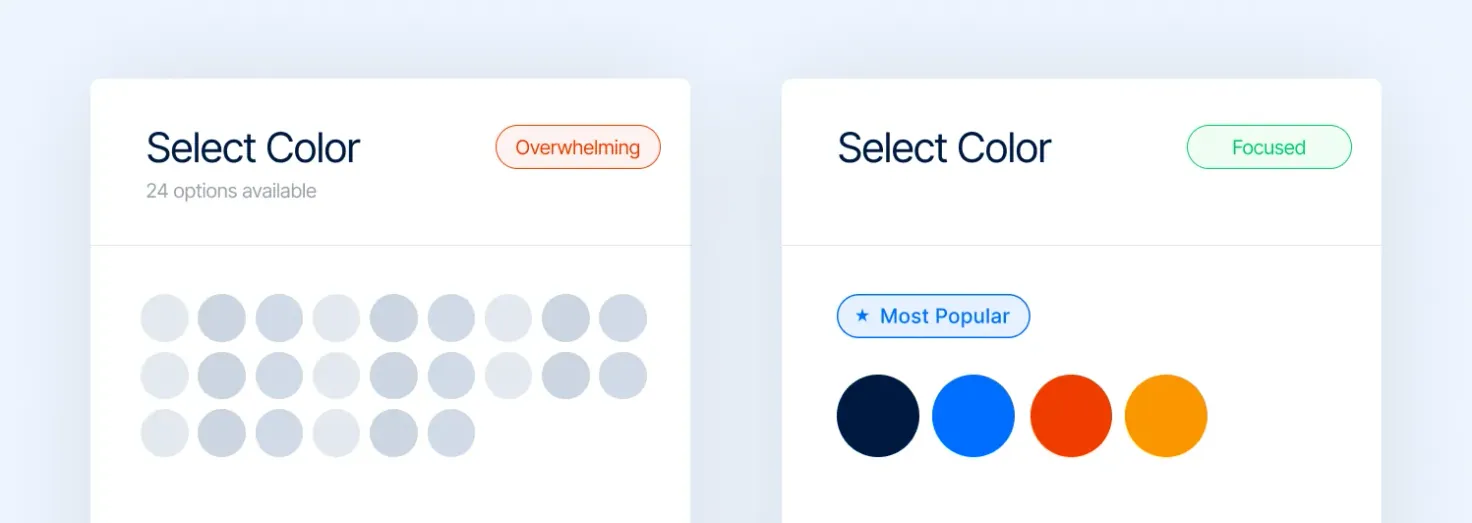This screenshot has width=1472, height=523.
Task: Choose first gray swatch in middle row
Action: click(x=165, y=375)
